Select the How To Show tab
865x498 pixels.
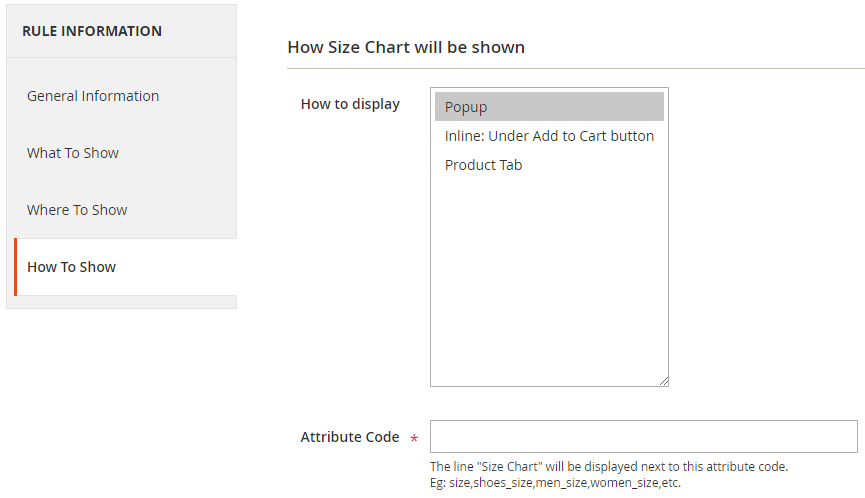click(x=72, y=267)
